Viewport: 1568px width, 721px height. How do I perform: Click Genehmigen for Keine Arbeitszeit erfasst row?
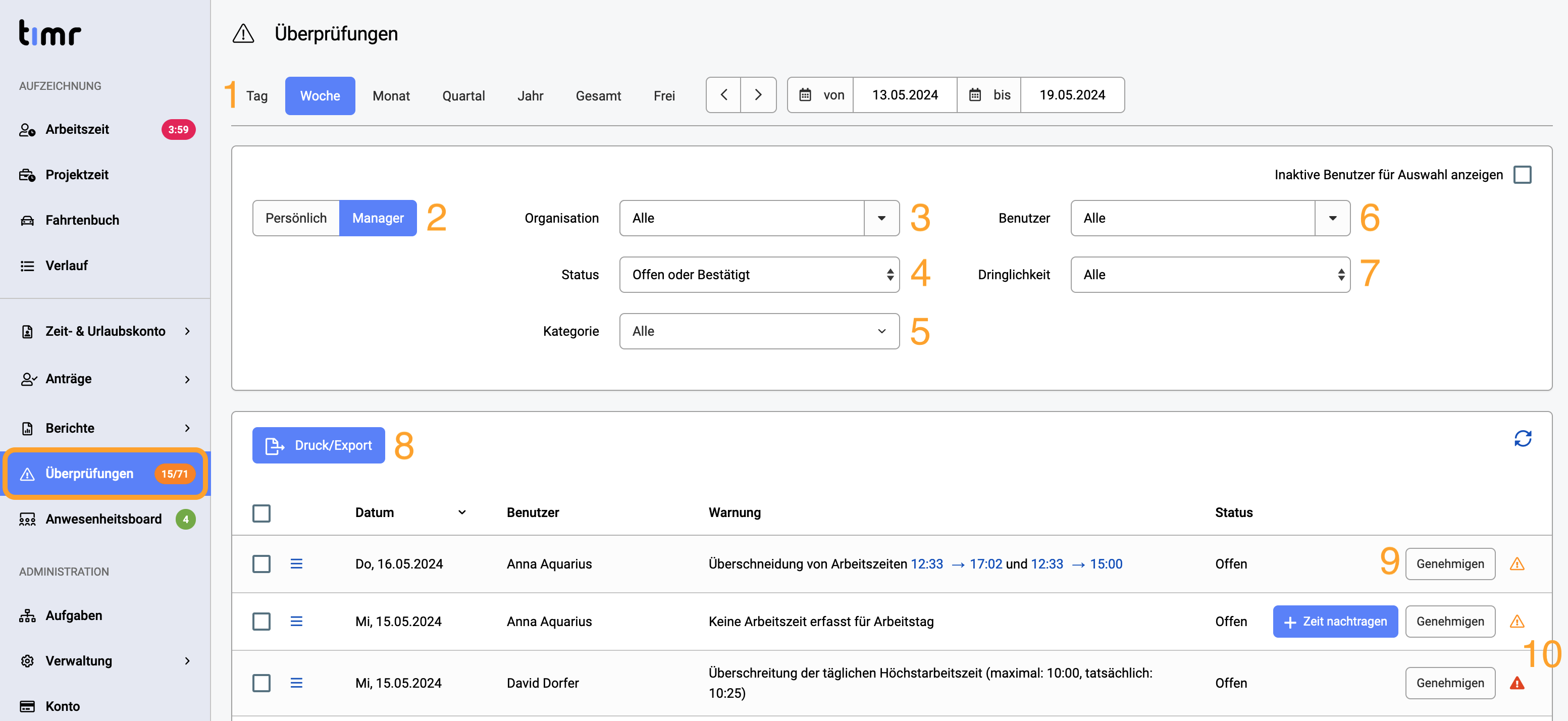point(1450,622)
